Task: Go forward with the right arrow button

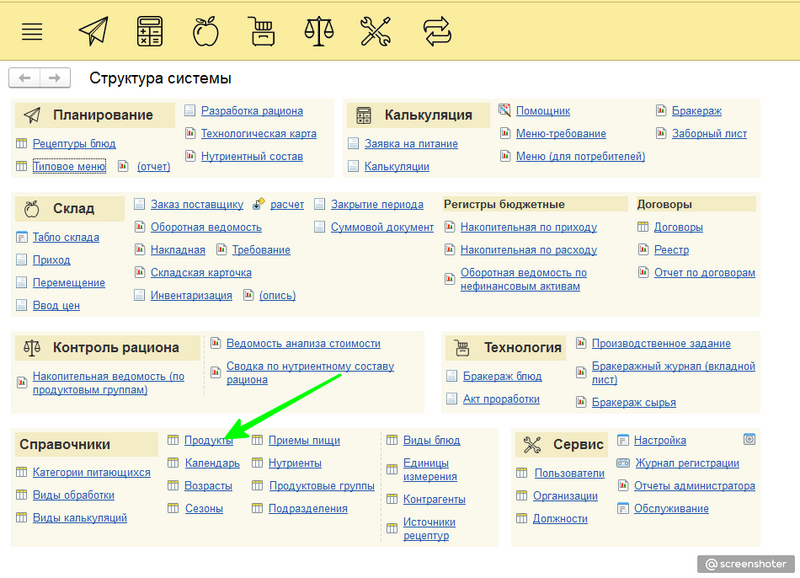Action: click(x=55, y=77)
